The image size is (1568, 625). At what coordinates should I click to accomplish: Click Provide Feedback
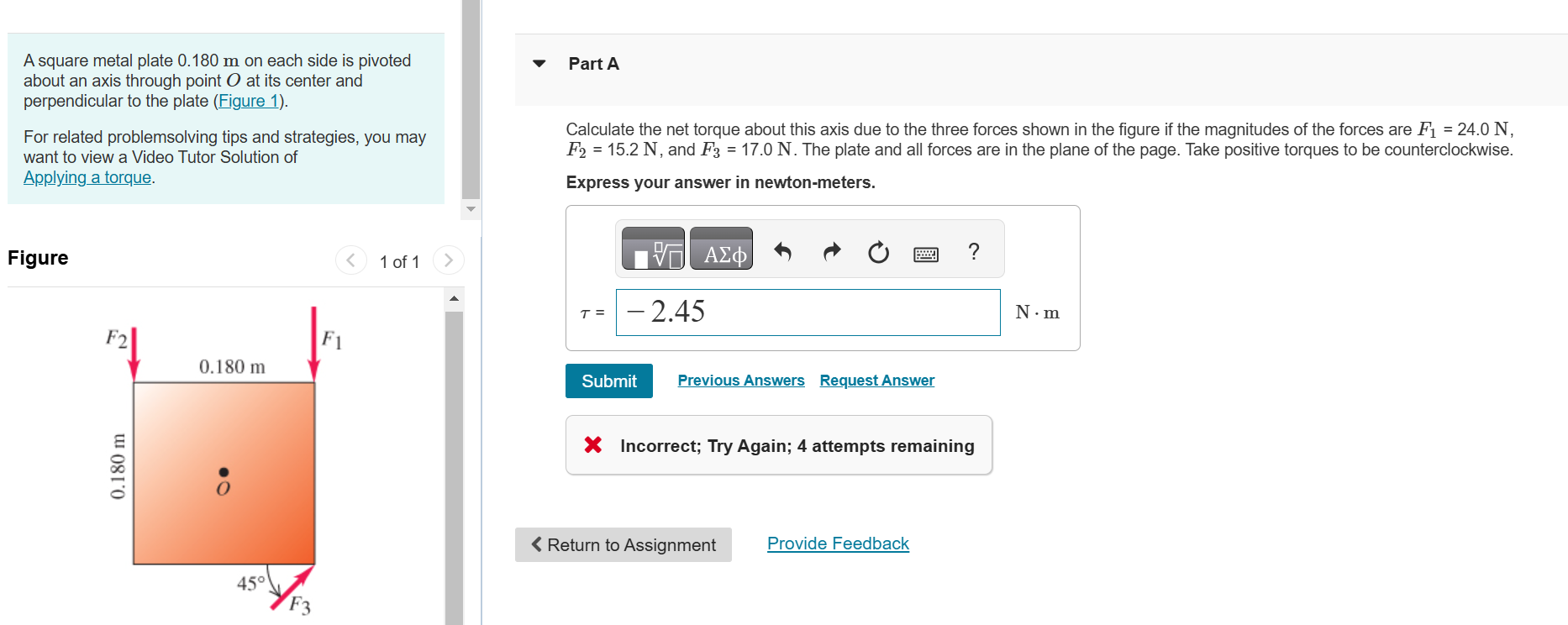(x=837, y=544)
